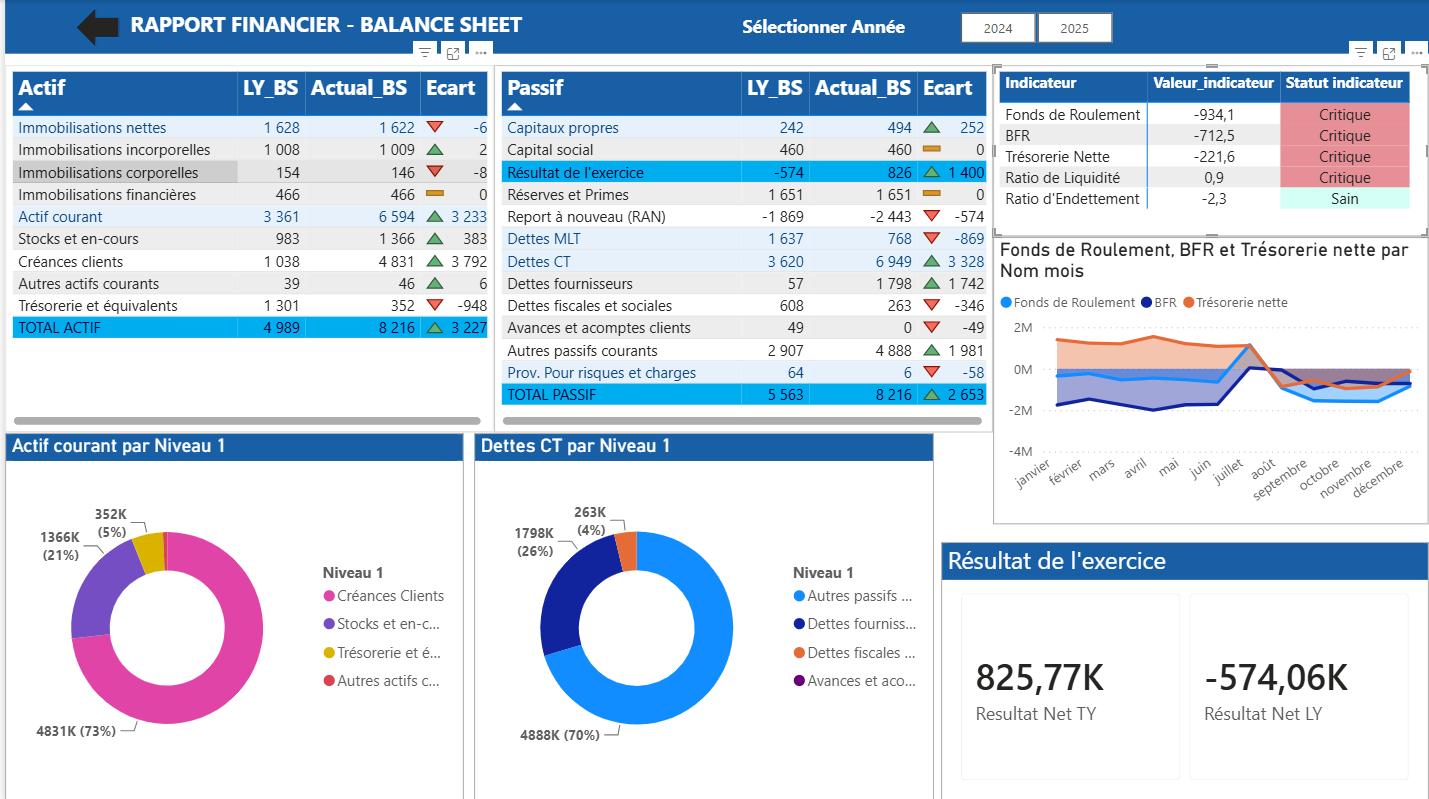Viewport: 1429px width, 799px height.
Task: Click the Passif column header
Action: 621,93
